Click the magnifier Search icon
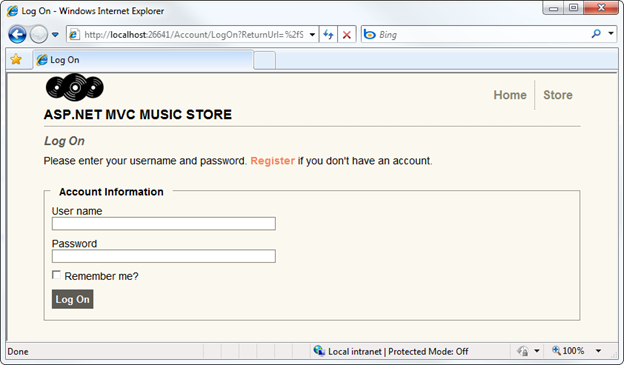This screenshot has height=365, width=624. pos(596,34)
